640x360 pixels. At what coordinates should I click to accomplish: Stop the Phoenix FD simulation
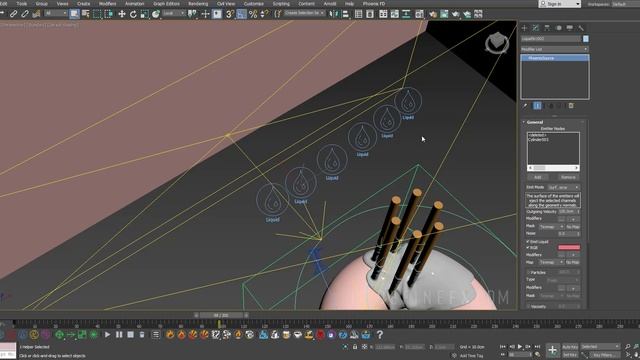pos(130,335)
